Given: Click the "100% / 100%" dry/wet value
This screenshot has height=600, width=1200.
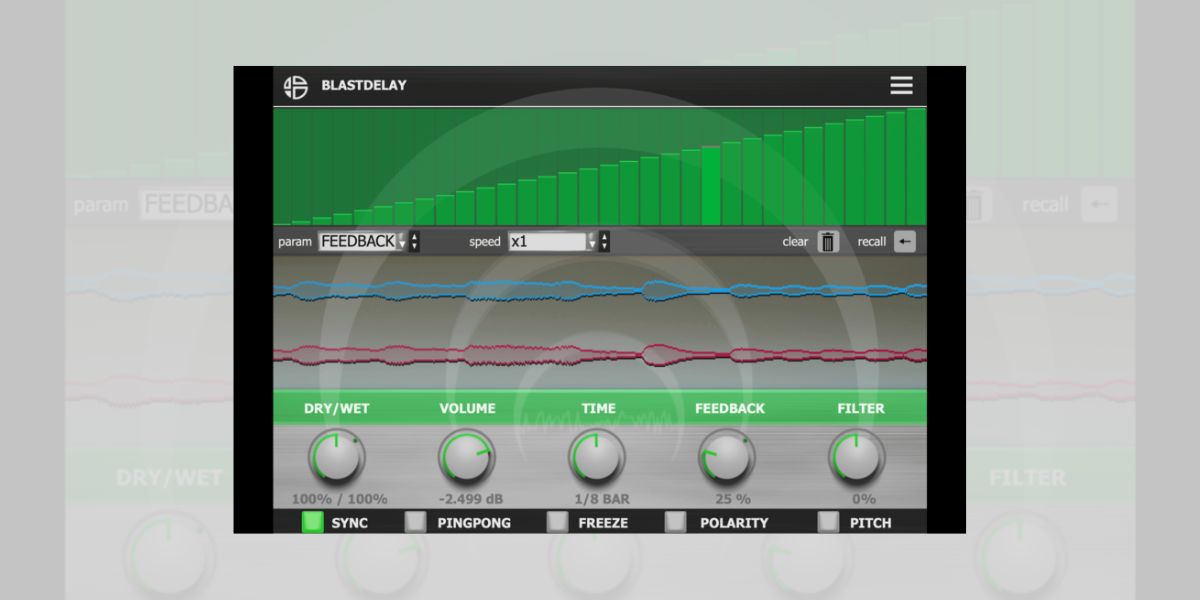Looking at the screenshot, I should 340,499.
